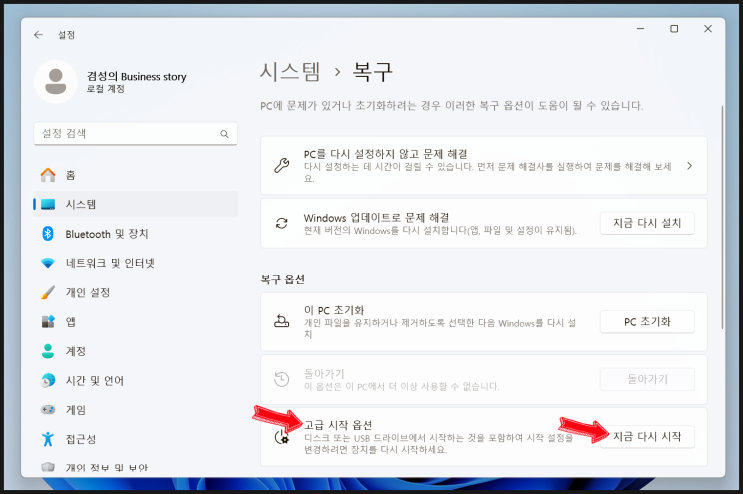This screenshot has height=494, width=743.
Task: Open 개인 설정 in sidebar
Action: click(136, 292)
